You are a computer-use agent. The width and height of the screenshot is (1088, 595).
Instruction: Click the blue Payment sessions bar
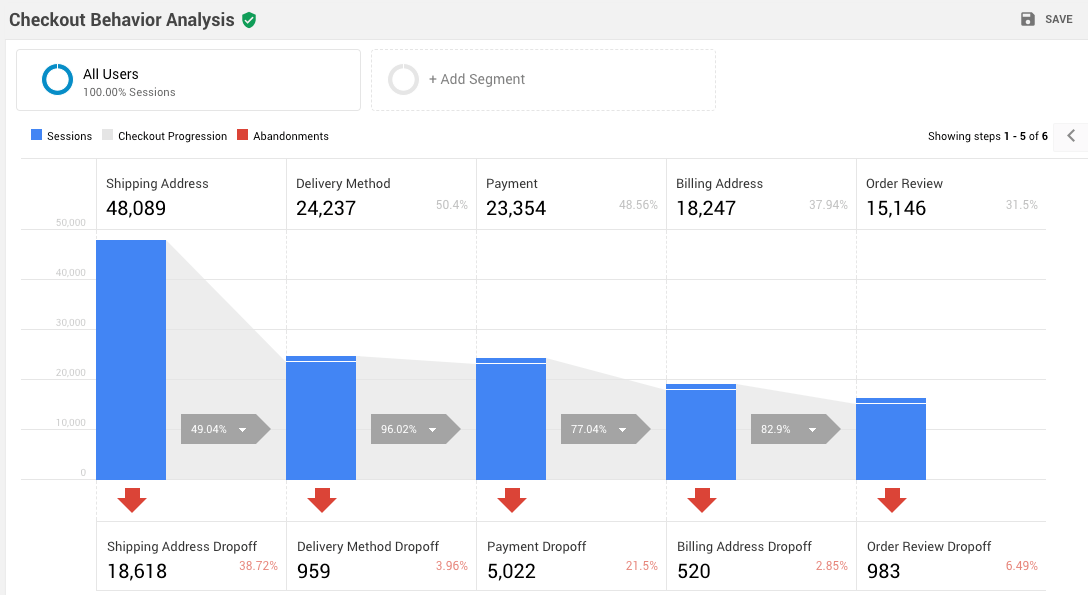[511, 420]
